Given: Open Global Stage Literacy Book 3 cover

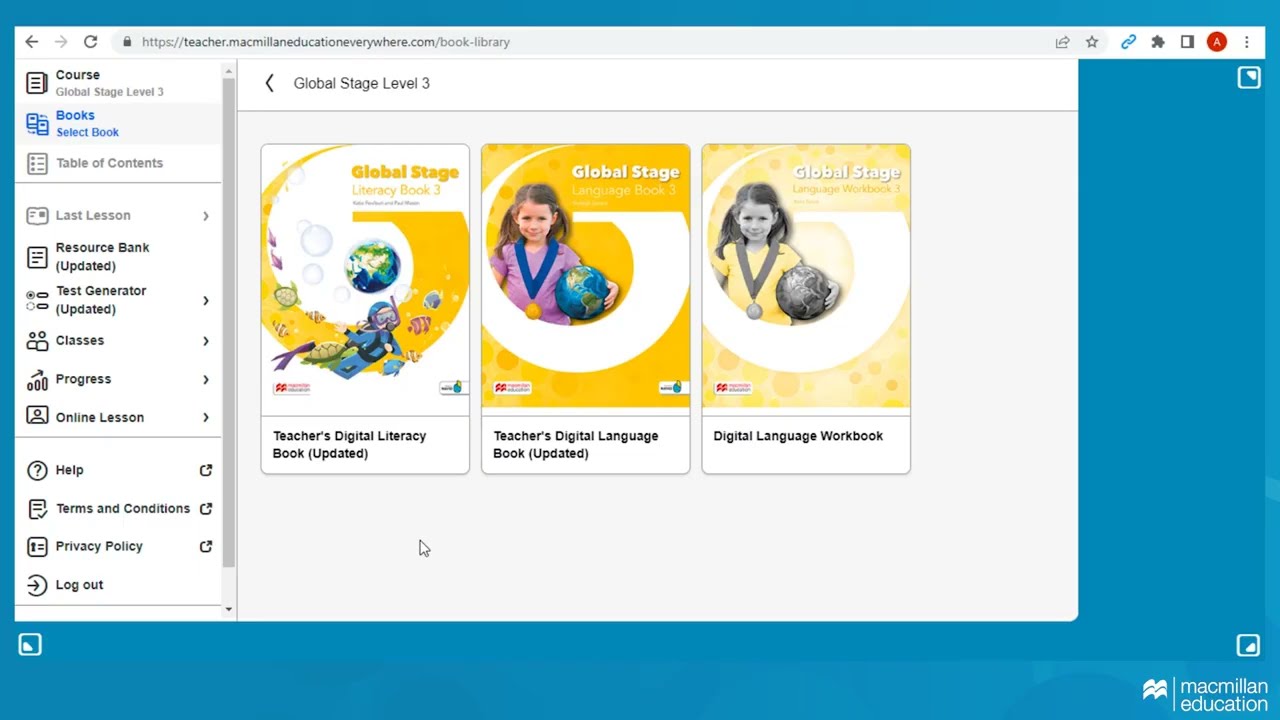Looking at the screenshot, I should [365, 276].
